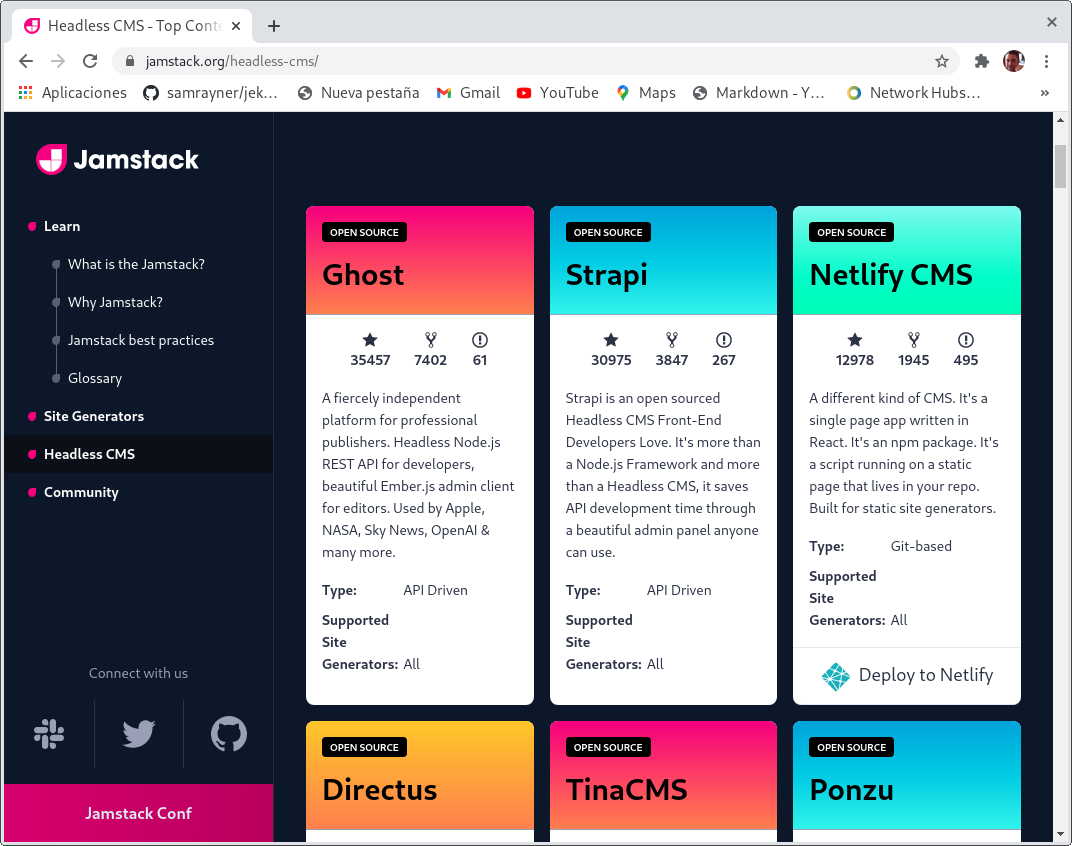The image size is (1072, 846).
Task: Open the Site Generators menu item
Action: pyautogui.click(x=93, y=416)
